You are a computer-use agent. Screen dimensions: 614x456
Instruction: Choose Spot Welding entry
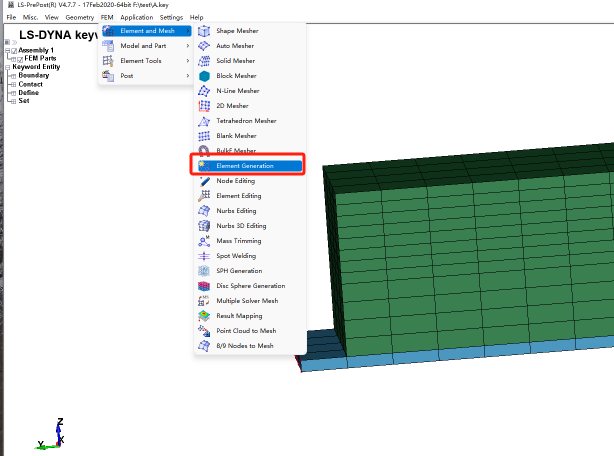250,256
